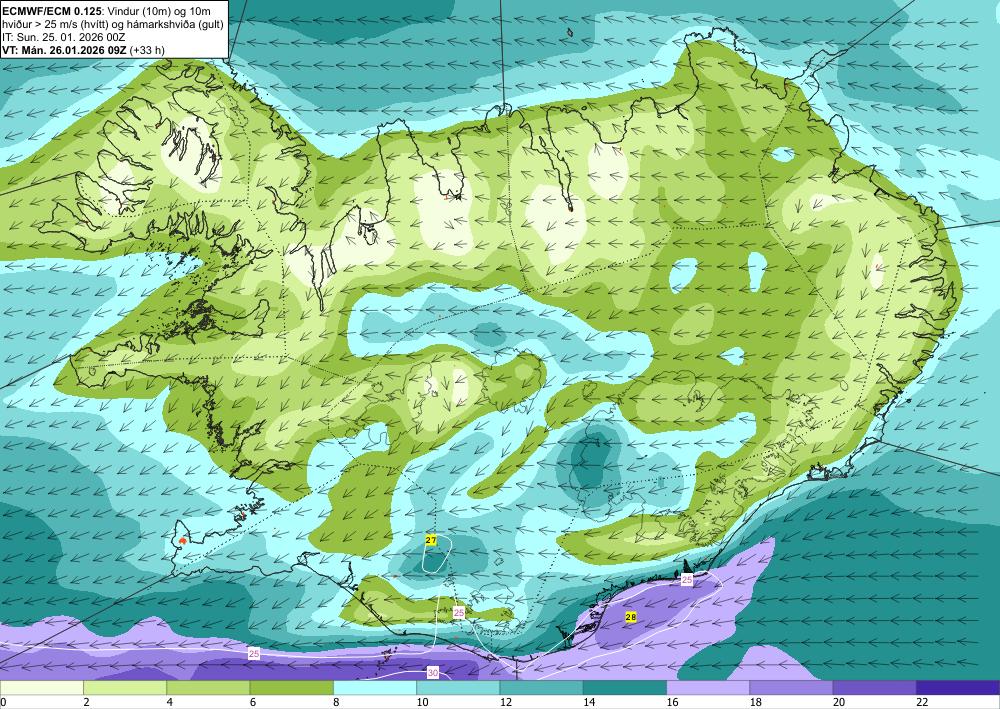The image size is (1000, 709).
Task: Click the yellow max gust marker '28'
Action: pos(631,617)
